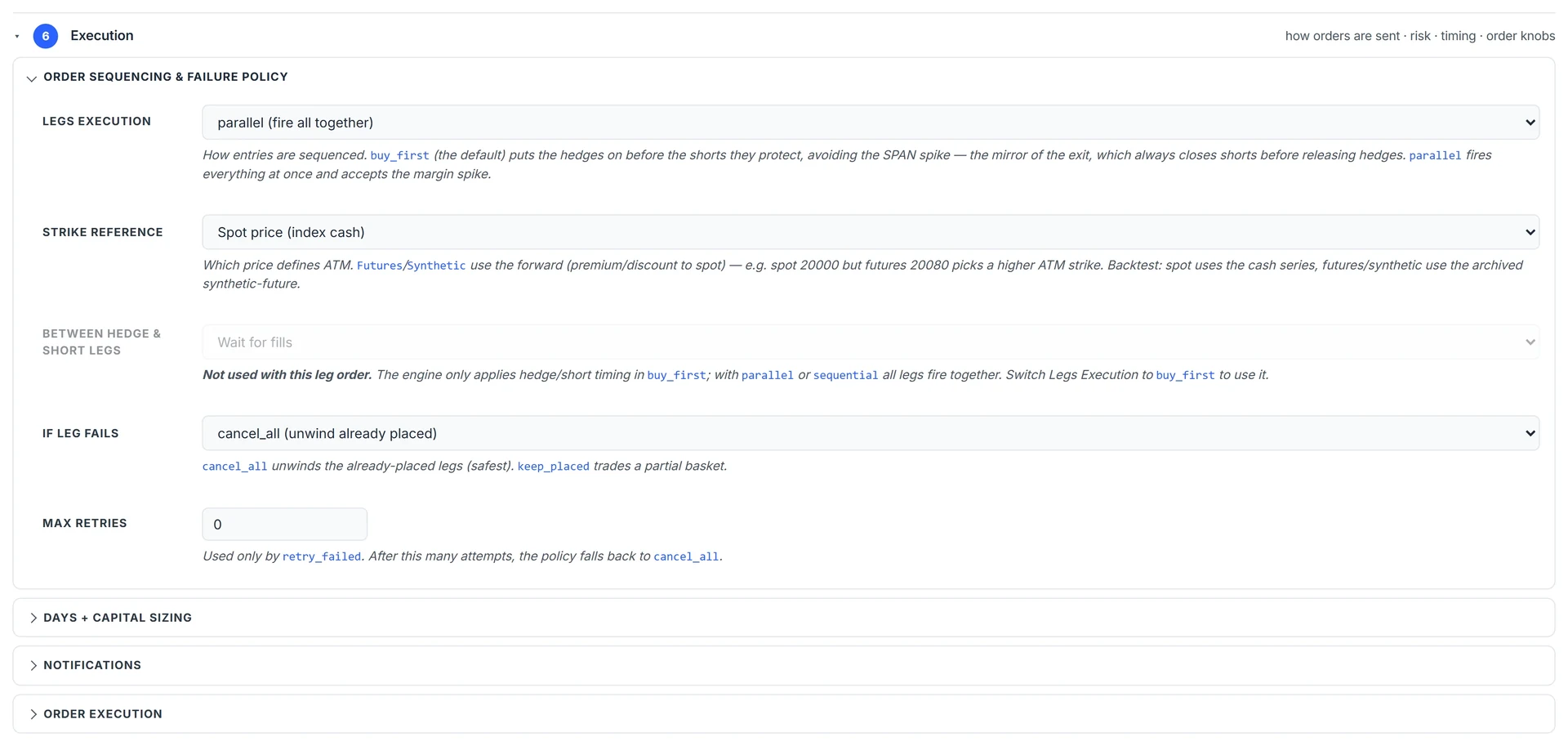1568x746 pixels.
Task: Click the If Leg Fails label
Action: tap(81, 433)
